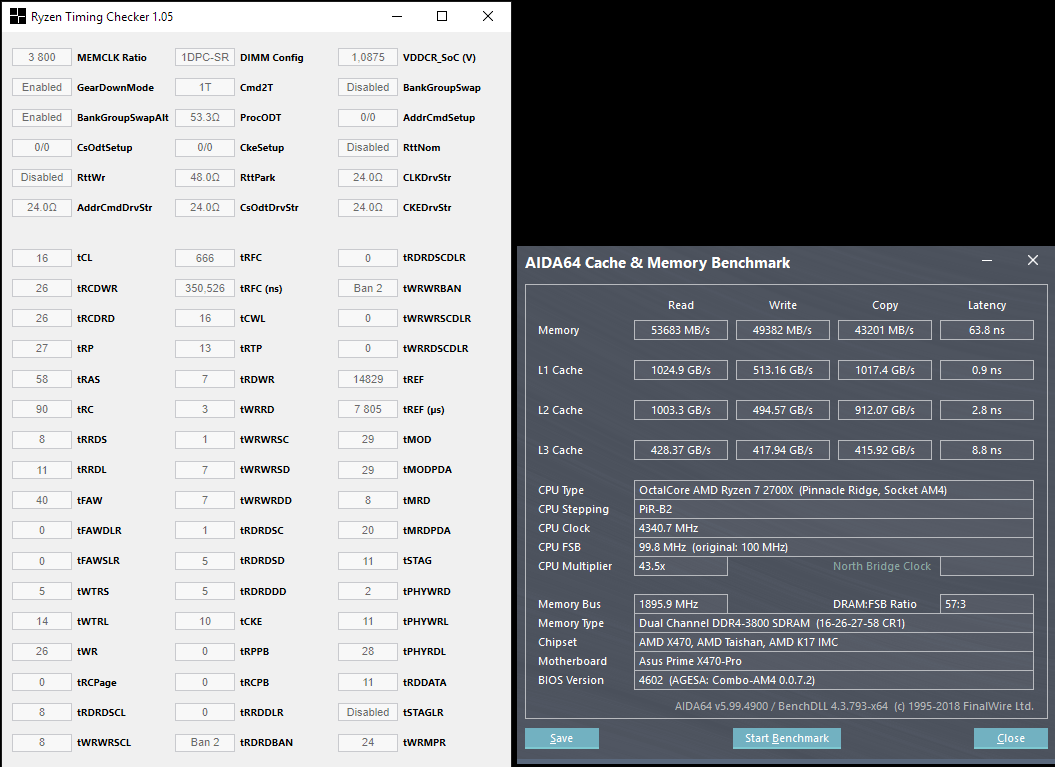Viewport: 1055px width, 767px height.
Task: Click the Chipset field AMD X470
Action: click(x=834, y=642)
